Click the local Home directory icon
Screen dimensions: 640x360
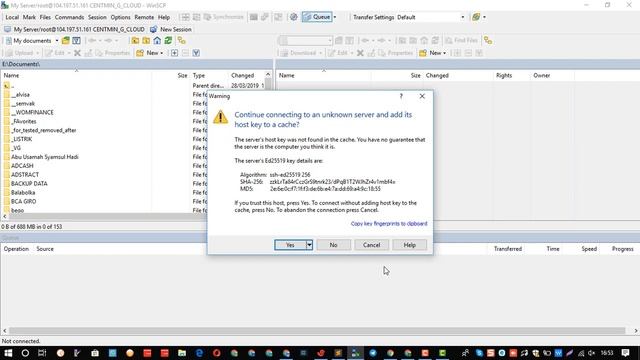[157, 40]
